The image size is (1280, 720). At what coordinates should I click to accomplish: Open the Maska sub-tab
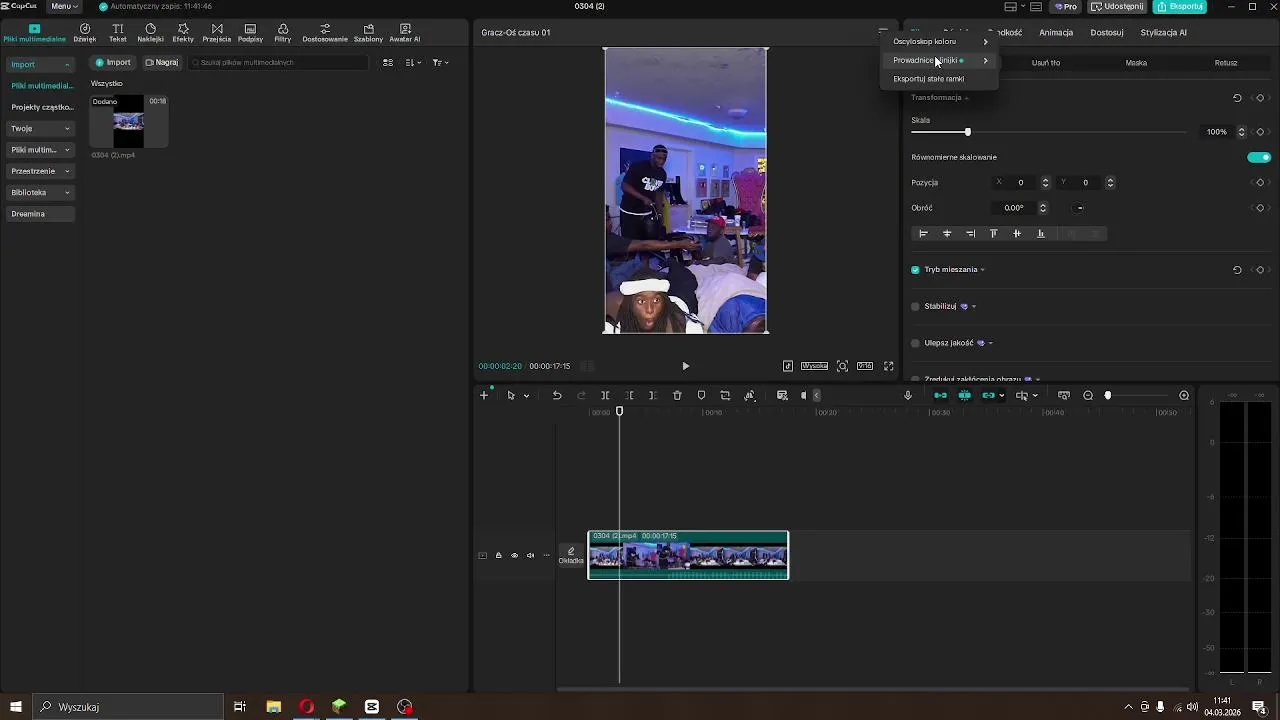[1136, 63]
